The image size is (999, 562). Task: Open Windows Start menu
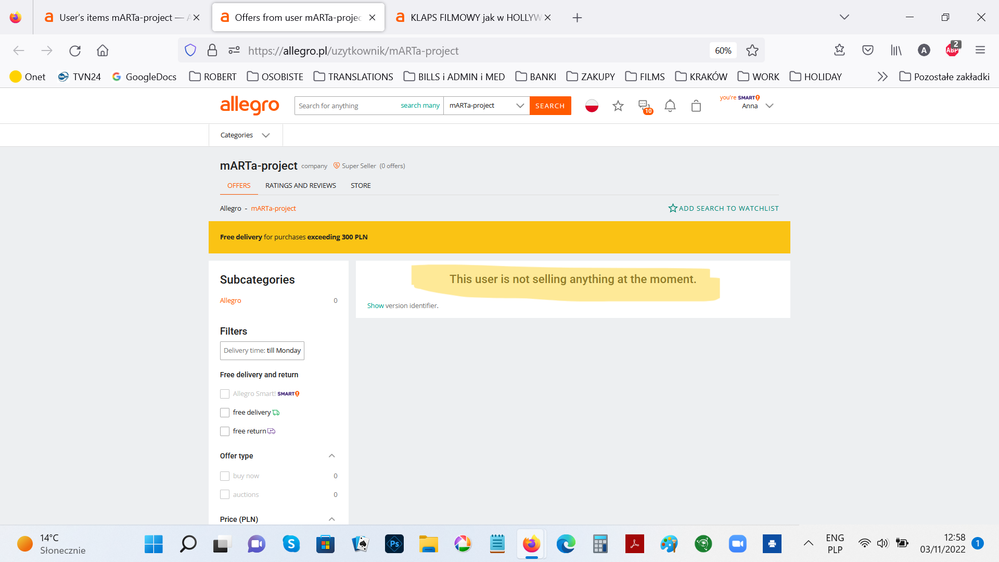154,544
